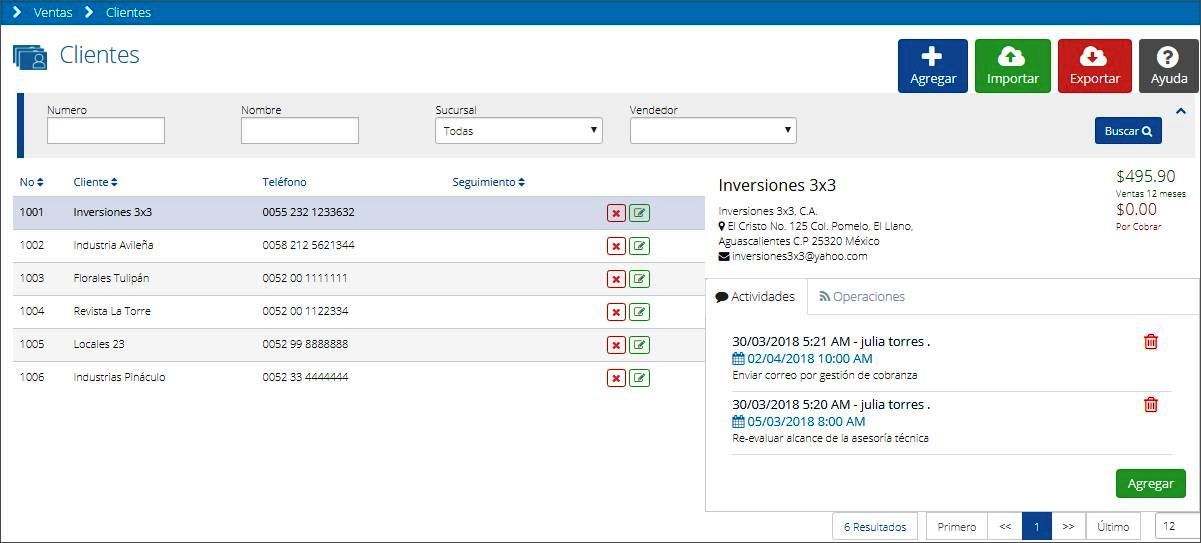Select the Revista La Torre row name
This screenshot has height=543, width=1201.
(x=112, y=311)
